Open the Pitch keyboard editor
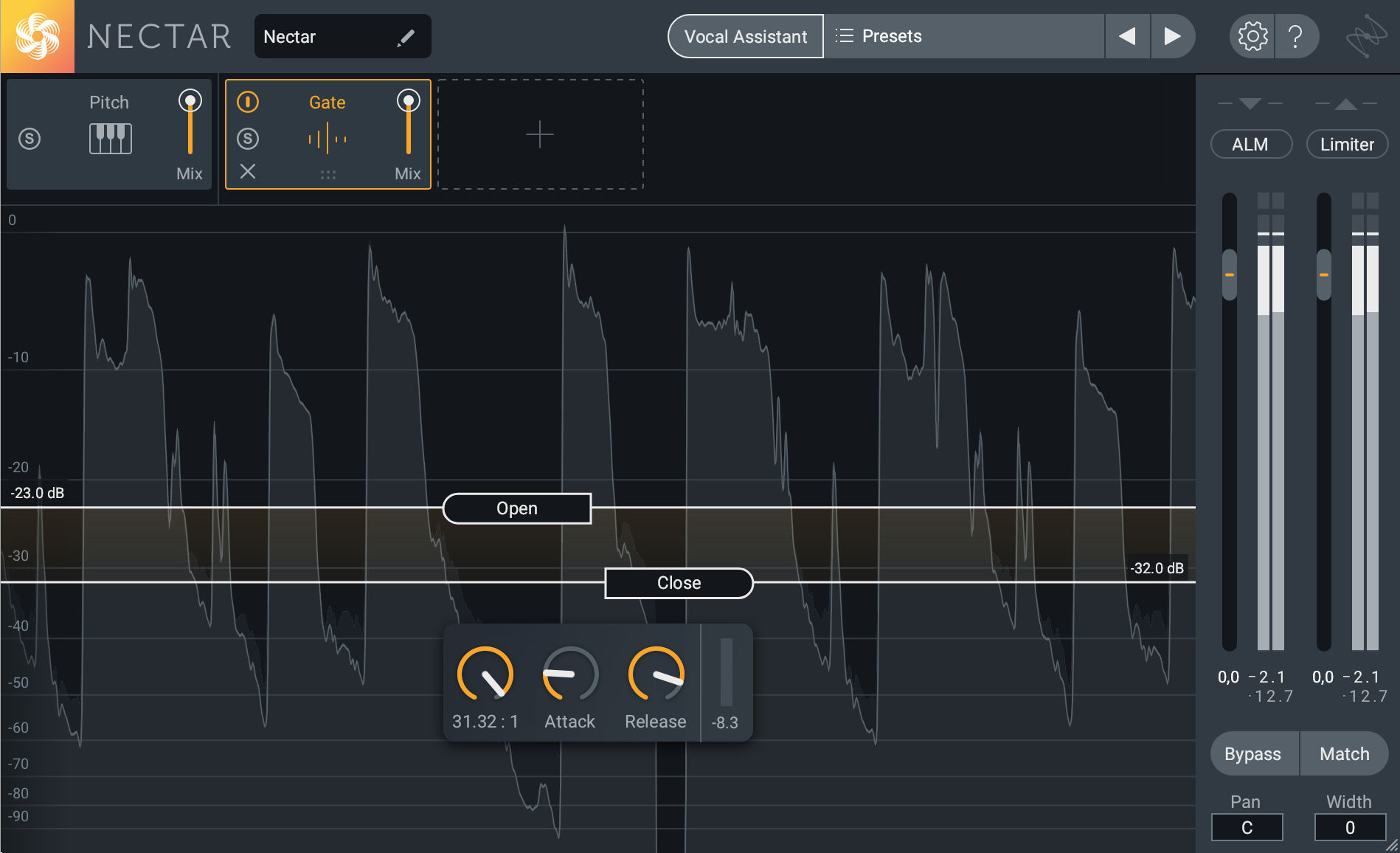The image size is (1400, 853). pos(109,138)
